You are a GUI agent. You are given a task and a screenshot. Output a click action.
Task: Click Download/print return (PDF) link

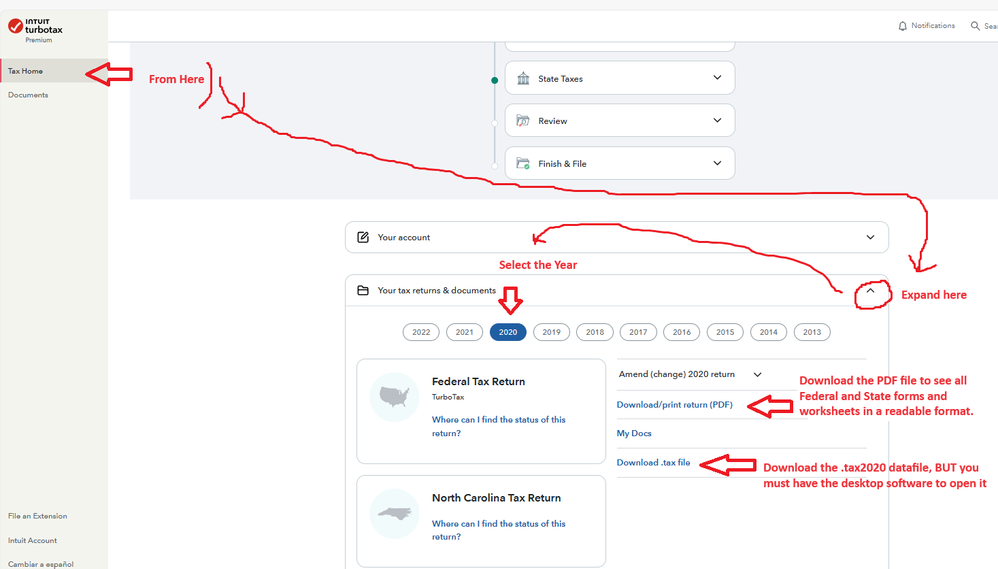674,405
